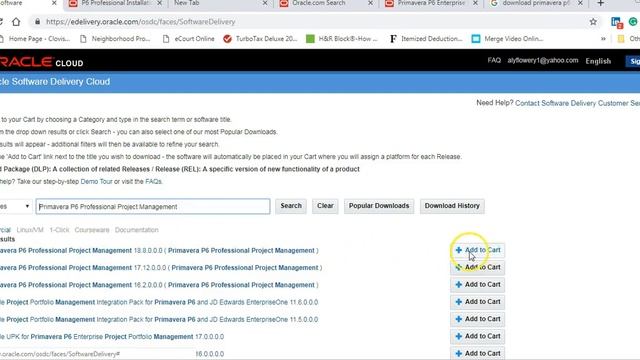640x360 pixels.
Task: Click Primavera P6 Professional 18.8.0.0.0 result
Action: (x=159, y=251)
